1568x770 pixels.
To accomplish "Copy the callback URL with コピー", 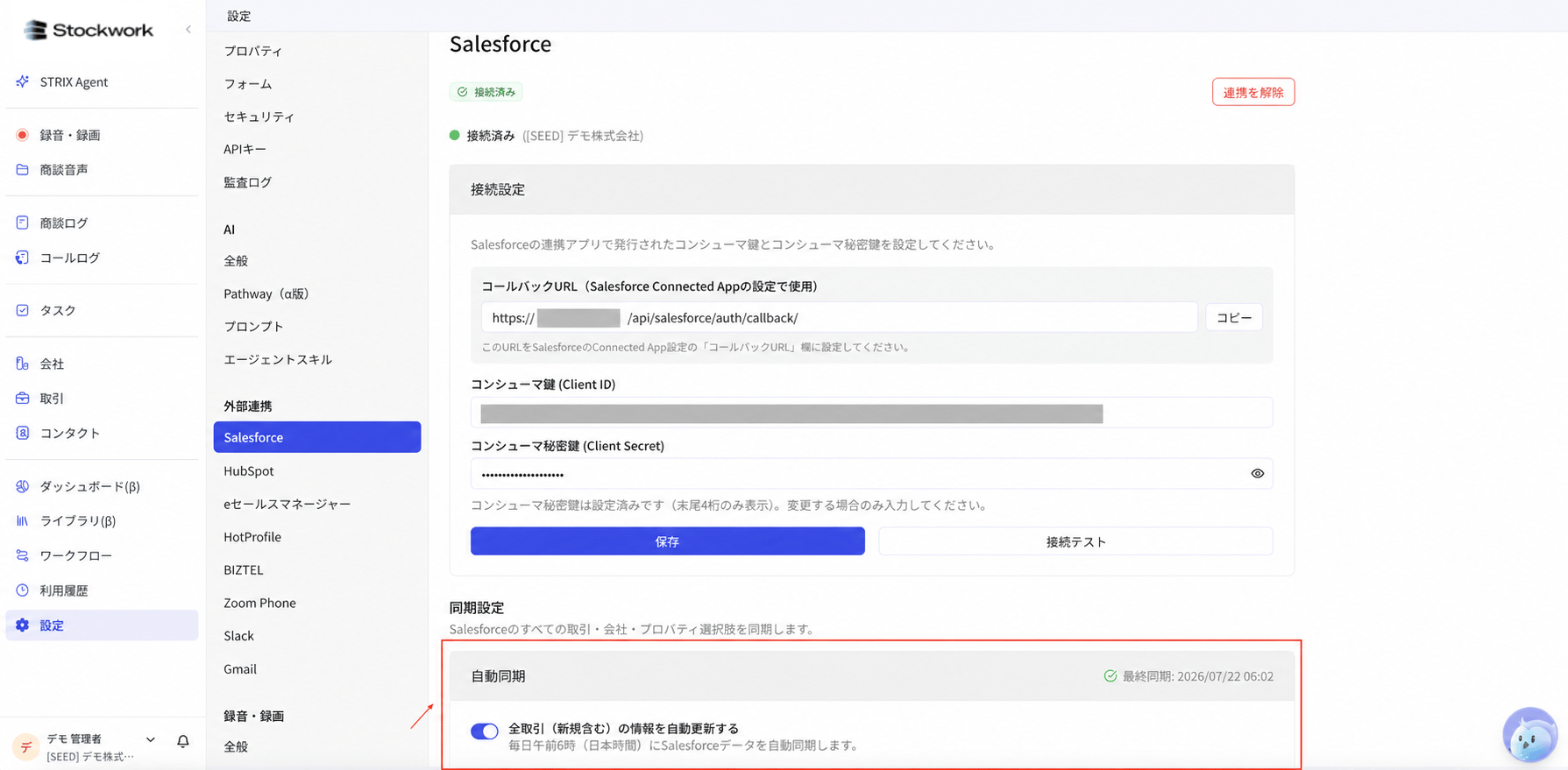I will [1234, 317].
